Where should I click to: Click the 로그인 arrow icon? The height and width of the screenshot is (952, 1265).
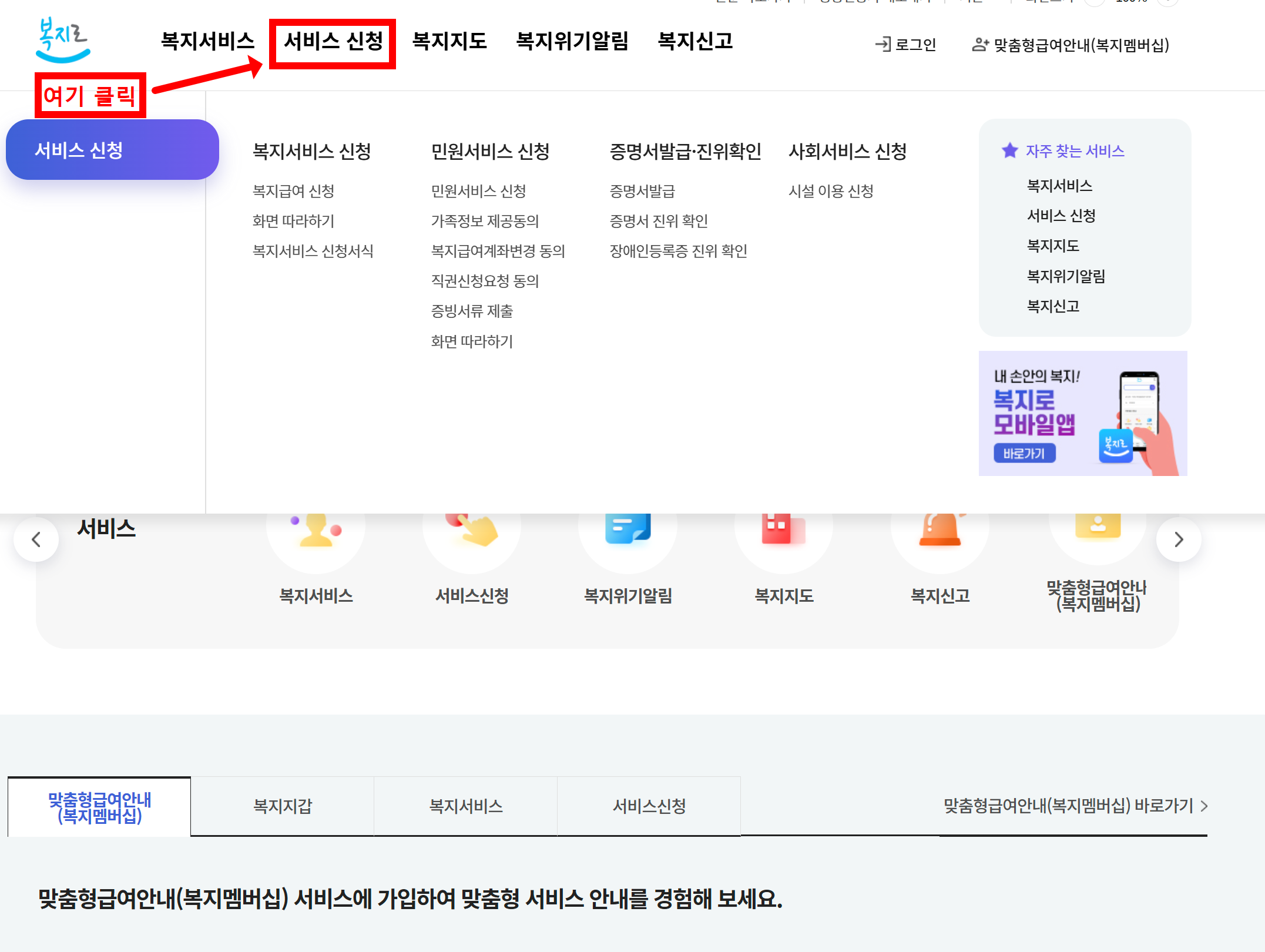click(882, 44)
